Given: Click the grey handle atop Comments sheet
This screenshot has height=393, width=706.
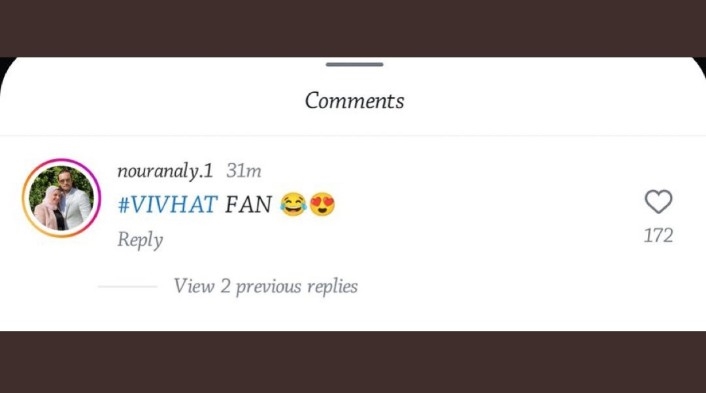Looking at the screenshot, I should click(x=354, y=64).
